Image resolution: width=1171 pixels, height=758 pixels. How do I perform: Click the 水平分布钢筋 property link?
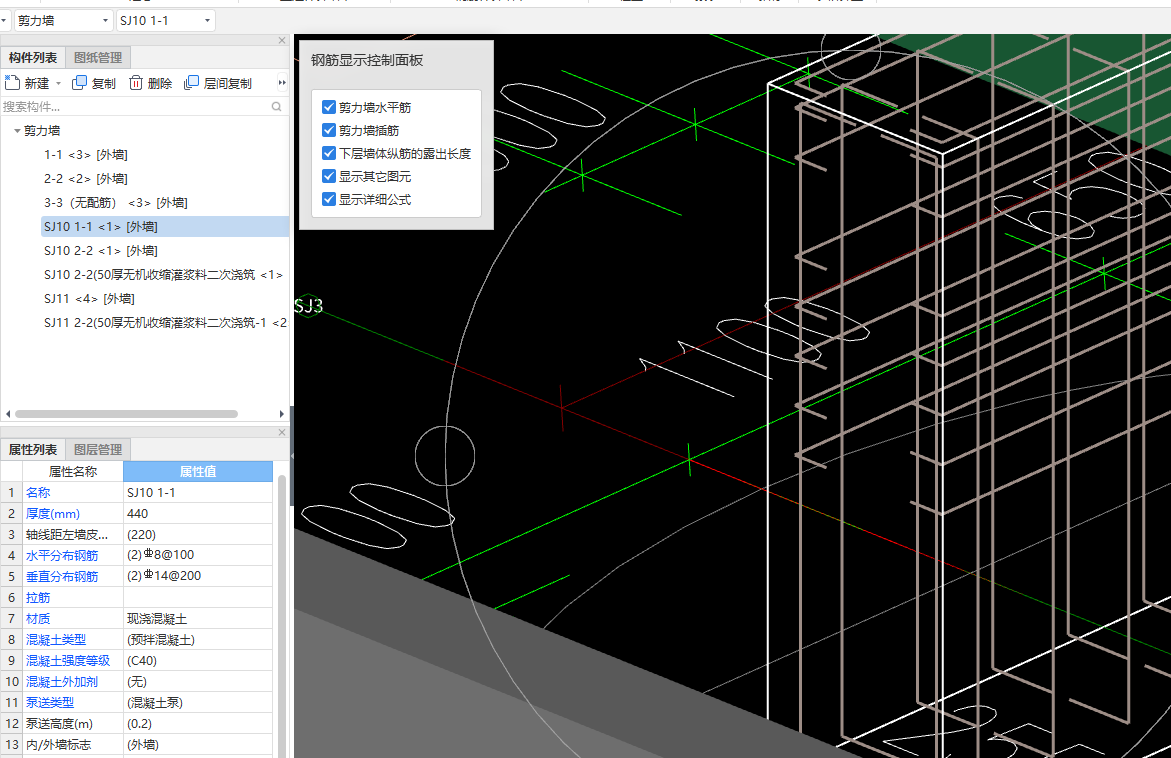(x=62, y=556)
